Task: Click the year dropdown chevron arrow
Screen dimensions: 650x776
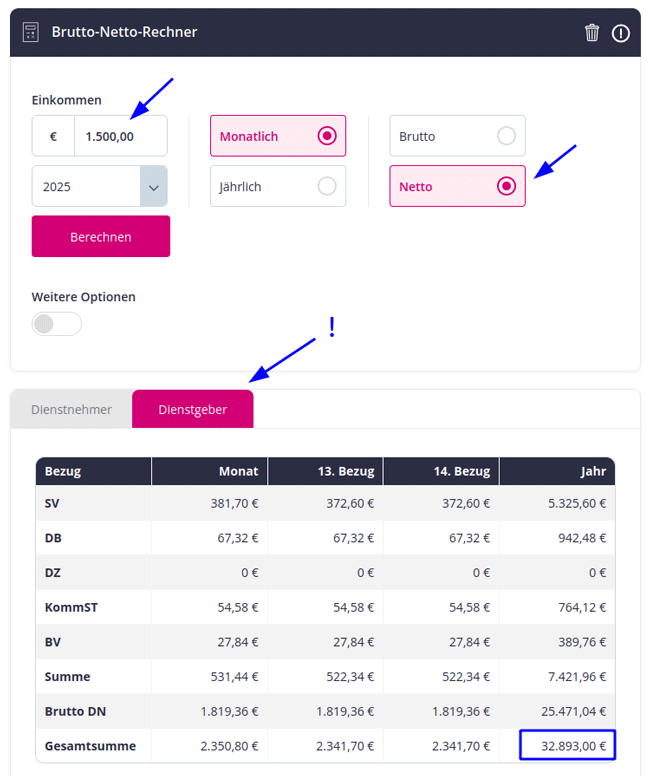Action: pos(153,187)
